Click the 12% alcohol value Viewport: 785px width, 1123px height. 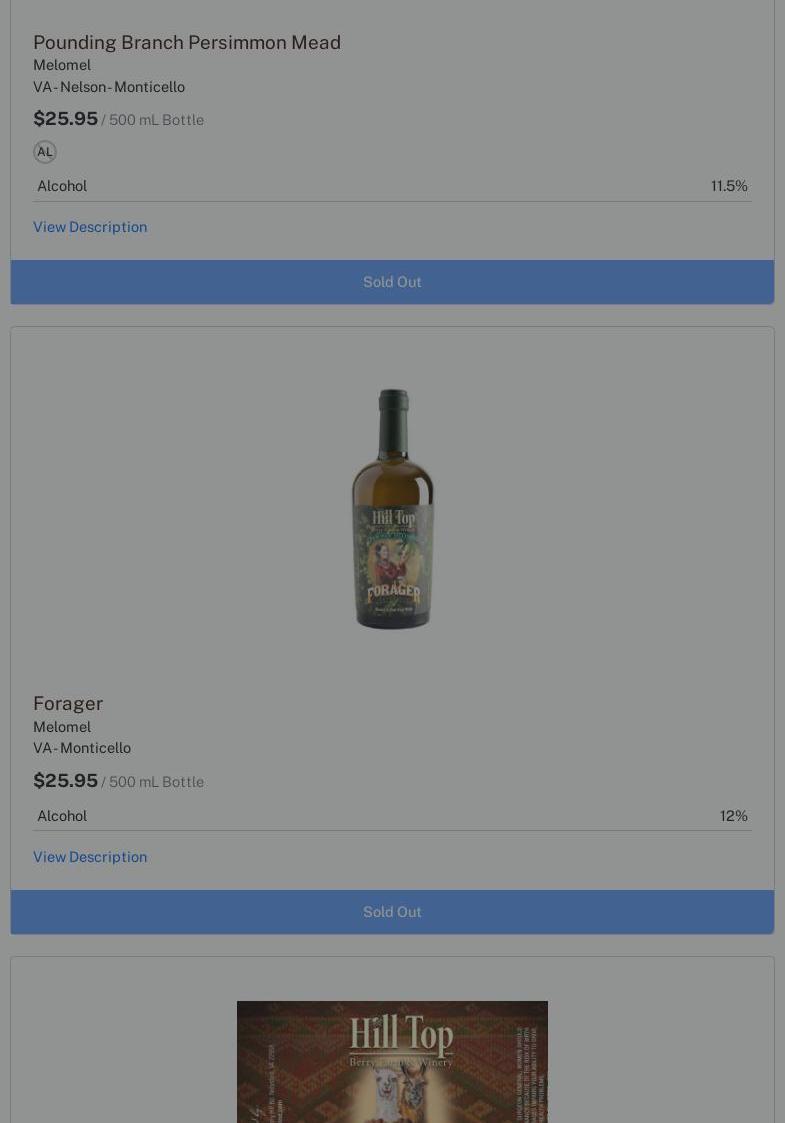(x=733, y=816)
